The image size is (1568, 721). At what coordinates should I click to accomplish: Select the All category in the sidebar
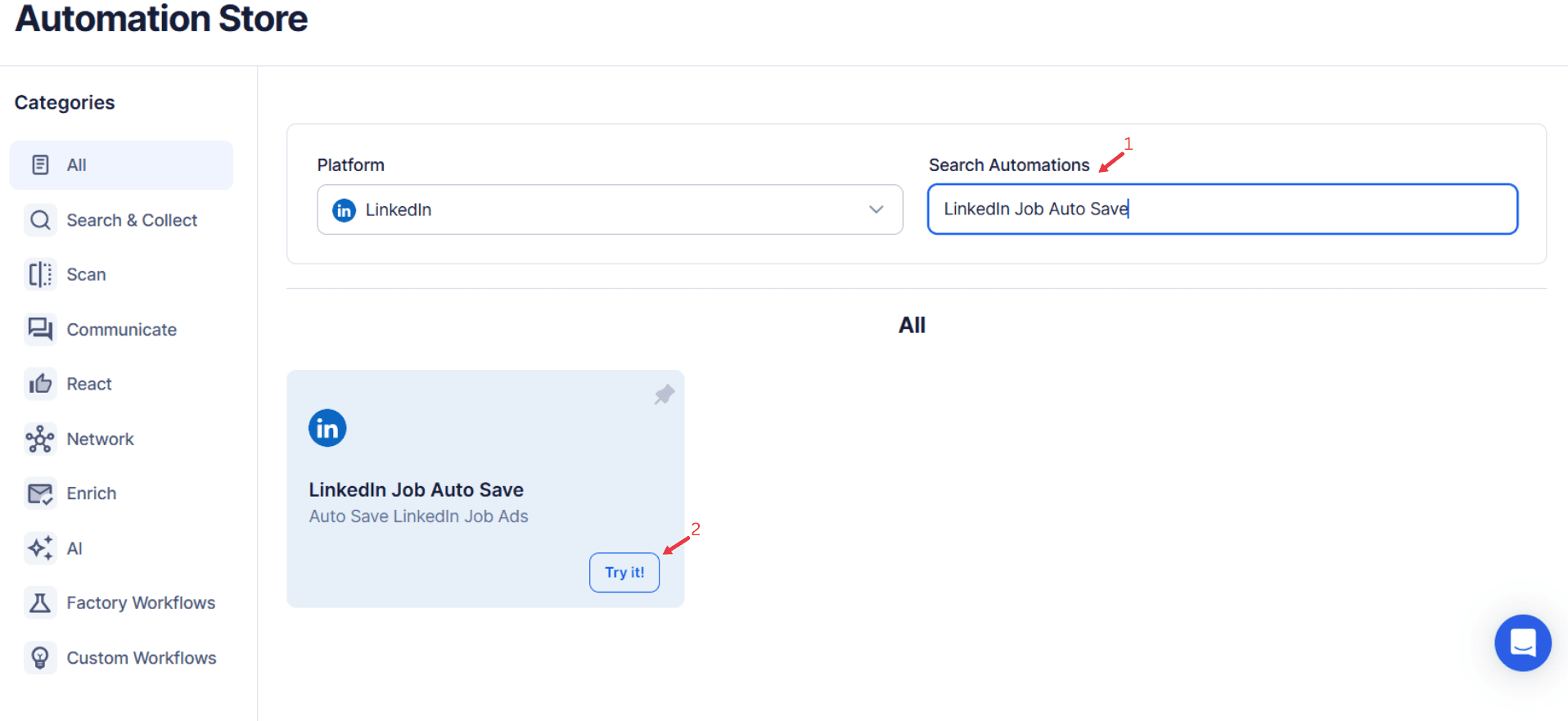pos(120,164)
